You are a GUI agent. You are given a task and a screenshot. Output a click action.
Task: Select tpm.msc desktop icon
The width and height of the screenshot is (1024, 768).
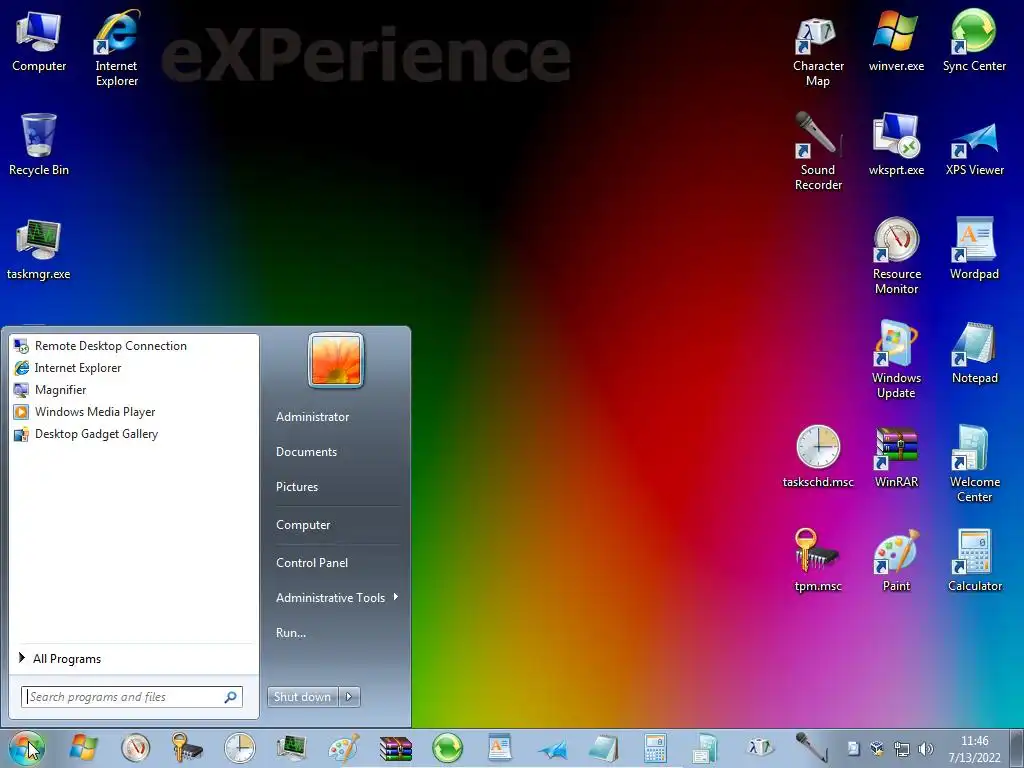click(818, 560)
